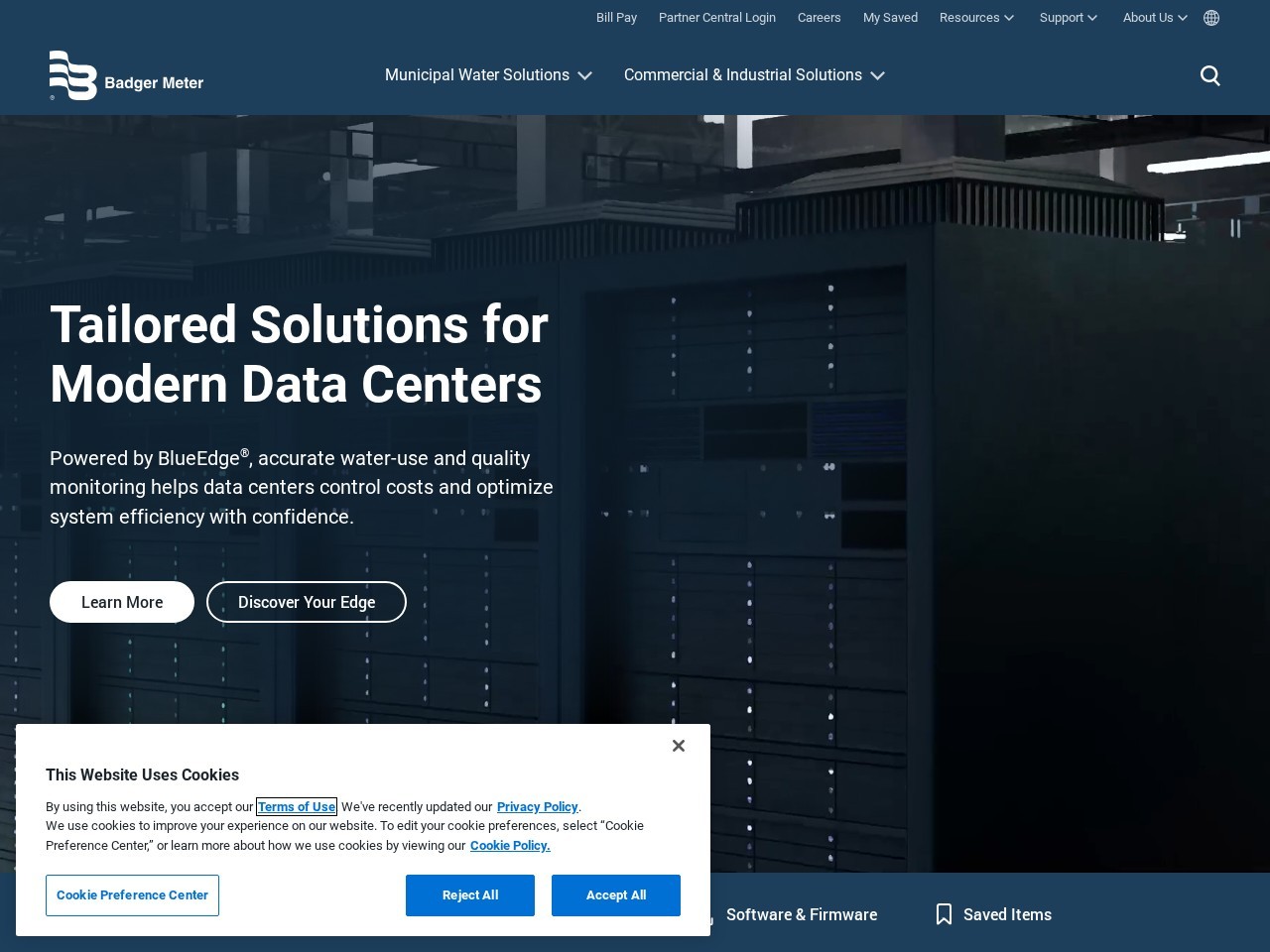Open the Resources dropdown

pyautogui.click(x=976, y=18)
